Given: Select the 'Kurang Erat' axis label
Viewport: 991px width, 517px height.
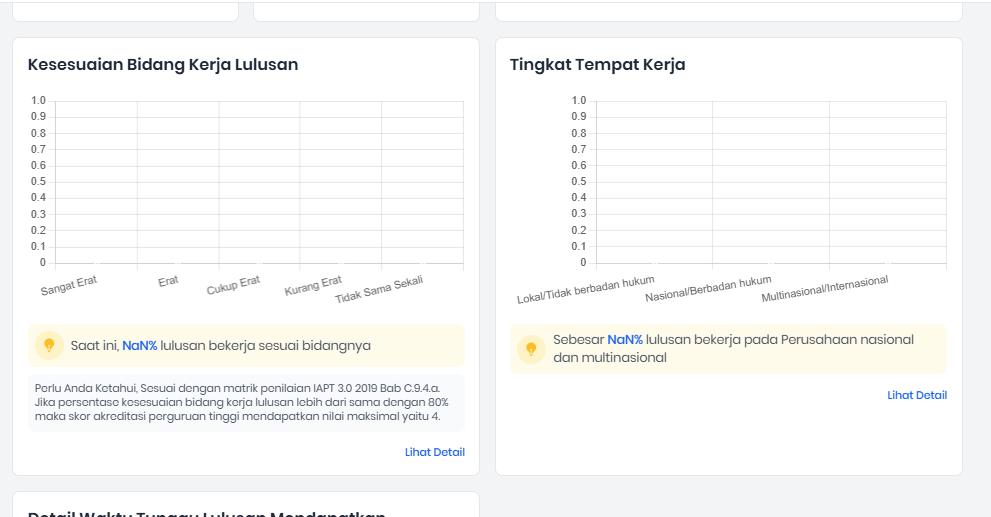Looking at the screenshot, I should pyautogui.click(x=313, y=286).
